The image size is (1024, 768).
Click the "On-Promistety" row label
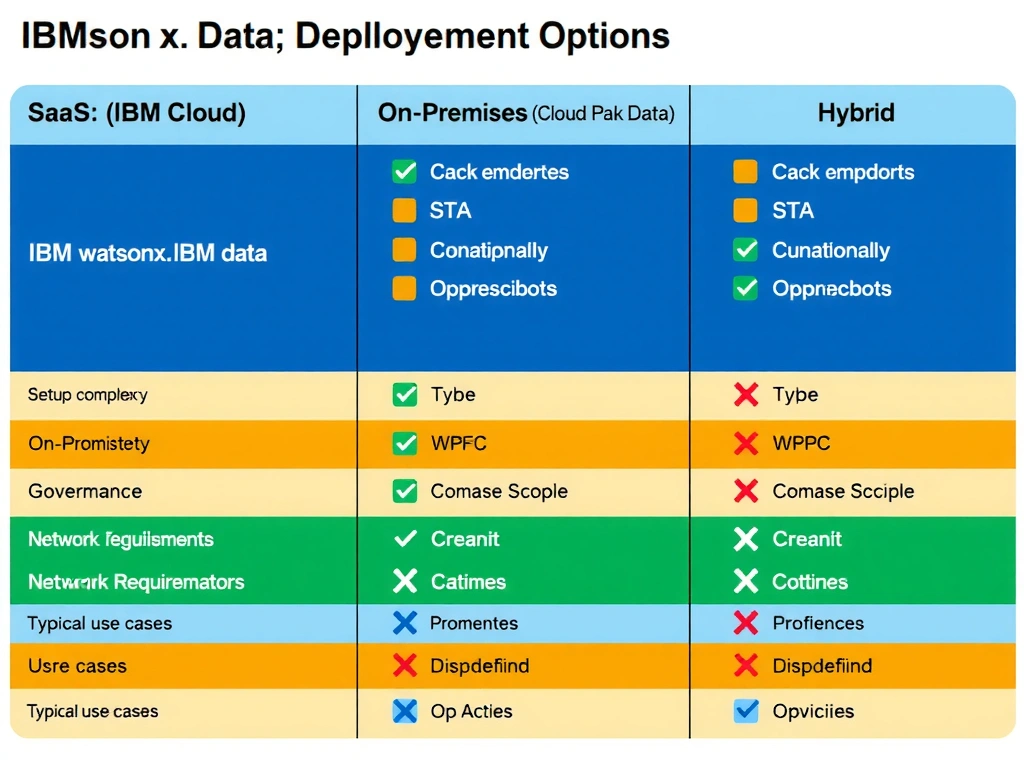[89, 443]
